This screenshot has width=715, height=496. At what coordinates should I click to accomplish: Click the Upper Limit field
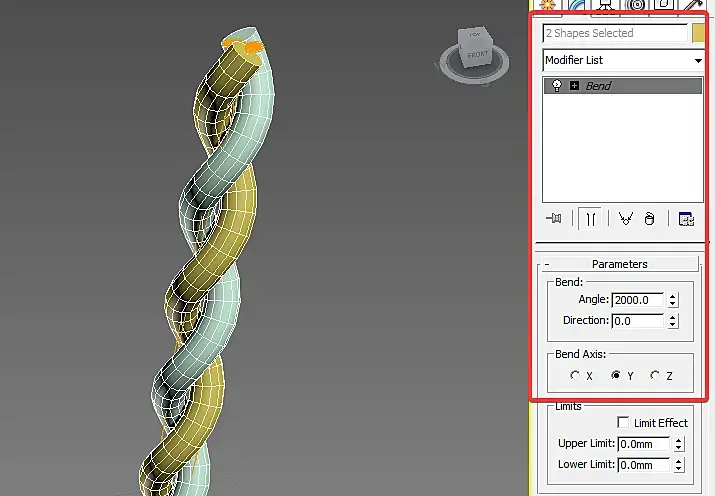[643, 444]
